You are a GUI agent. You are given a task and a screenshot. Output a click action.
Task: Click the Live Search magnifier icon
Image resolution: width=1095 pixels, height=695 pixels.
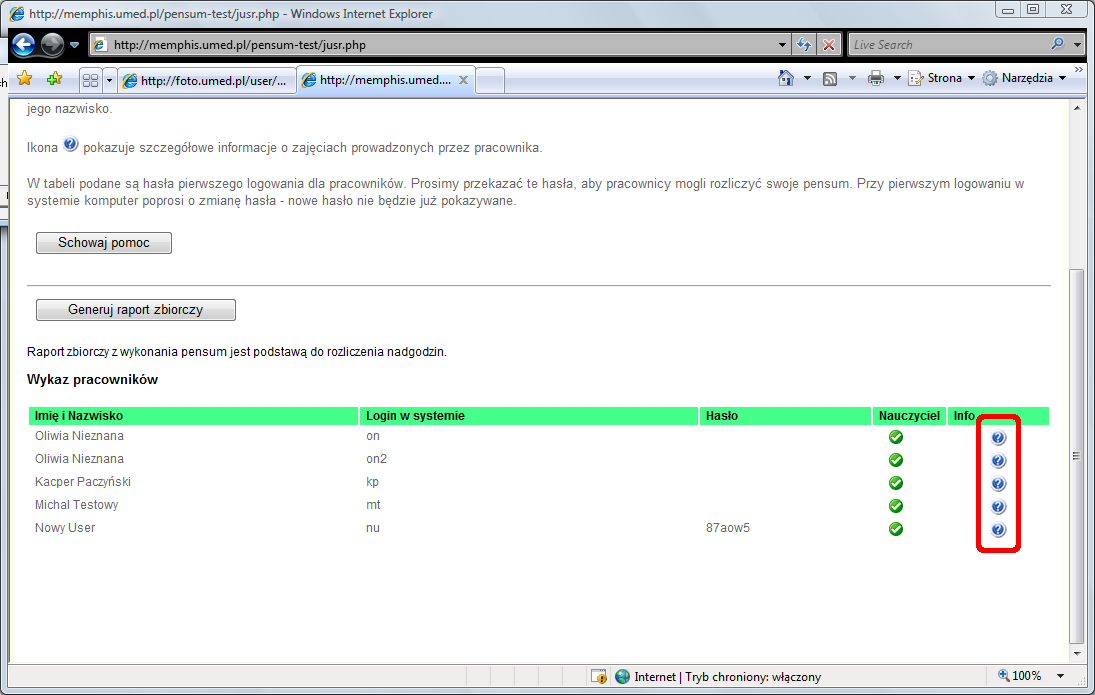[1058, 44]
